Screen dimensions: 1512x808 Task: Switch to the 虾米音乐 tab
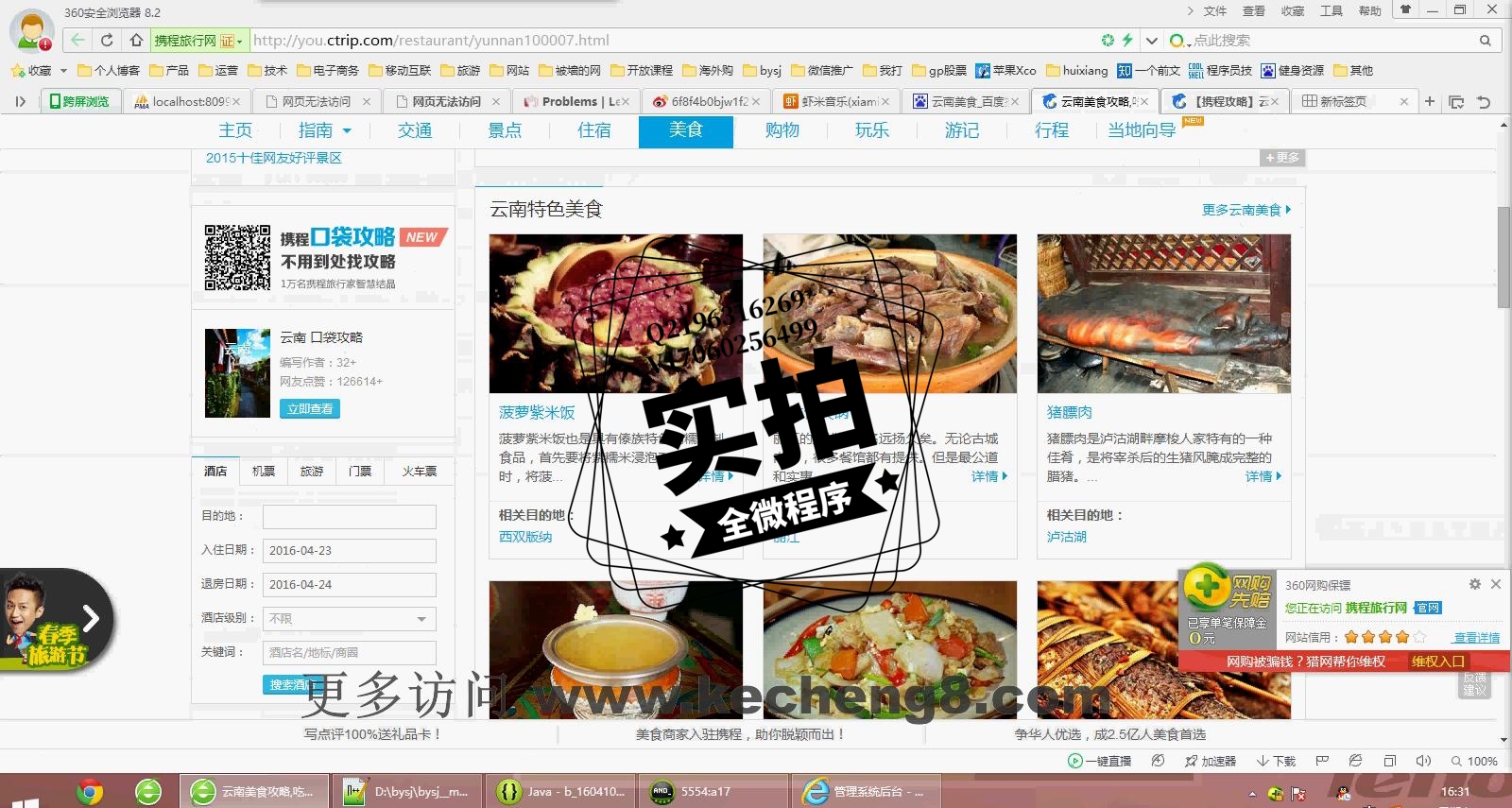pos(837,101)
